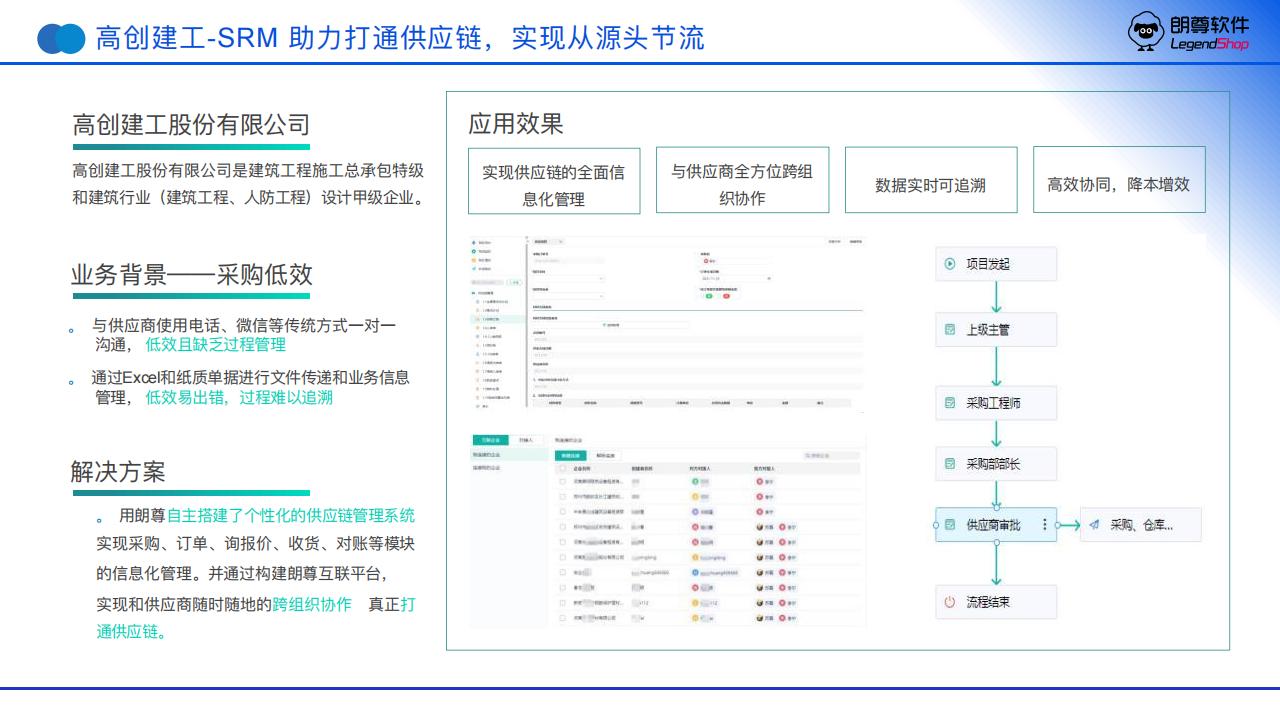Tick the second row checkbox in company table

(x=562, y=496)
